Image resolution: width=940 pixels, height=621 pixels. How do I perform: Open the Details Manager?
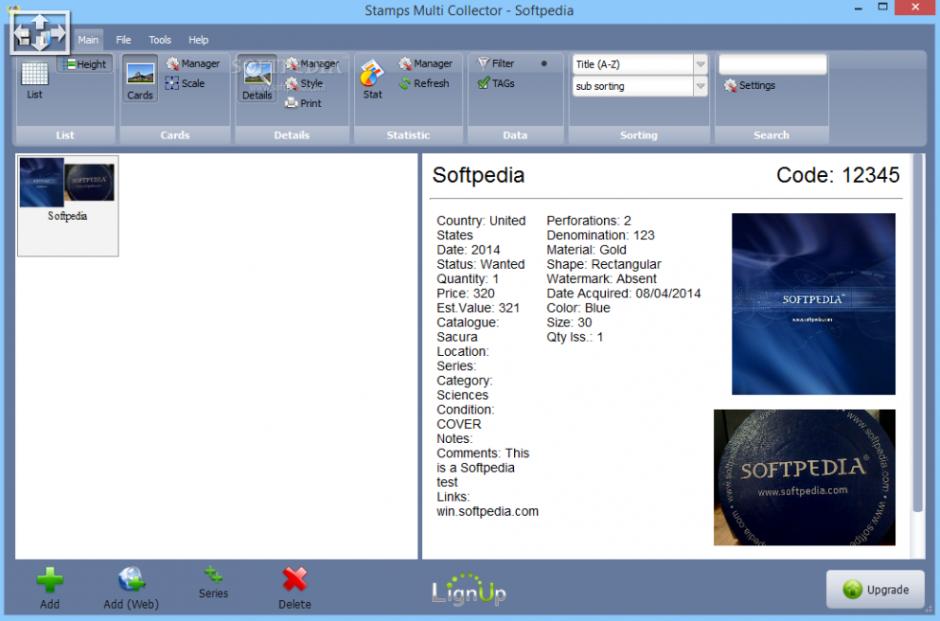[x=312, y=64]
